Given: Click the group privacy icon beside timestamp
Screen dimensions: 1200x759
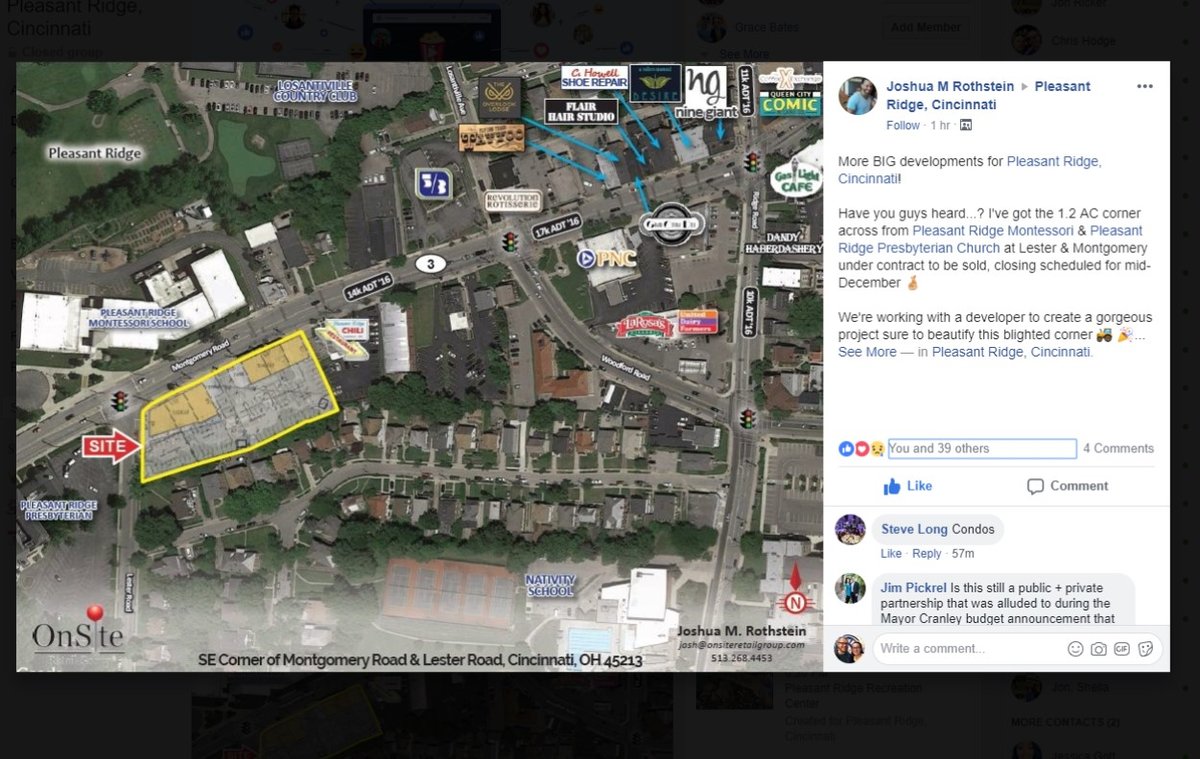Looking at the screenshot, I should (965, 126).
